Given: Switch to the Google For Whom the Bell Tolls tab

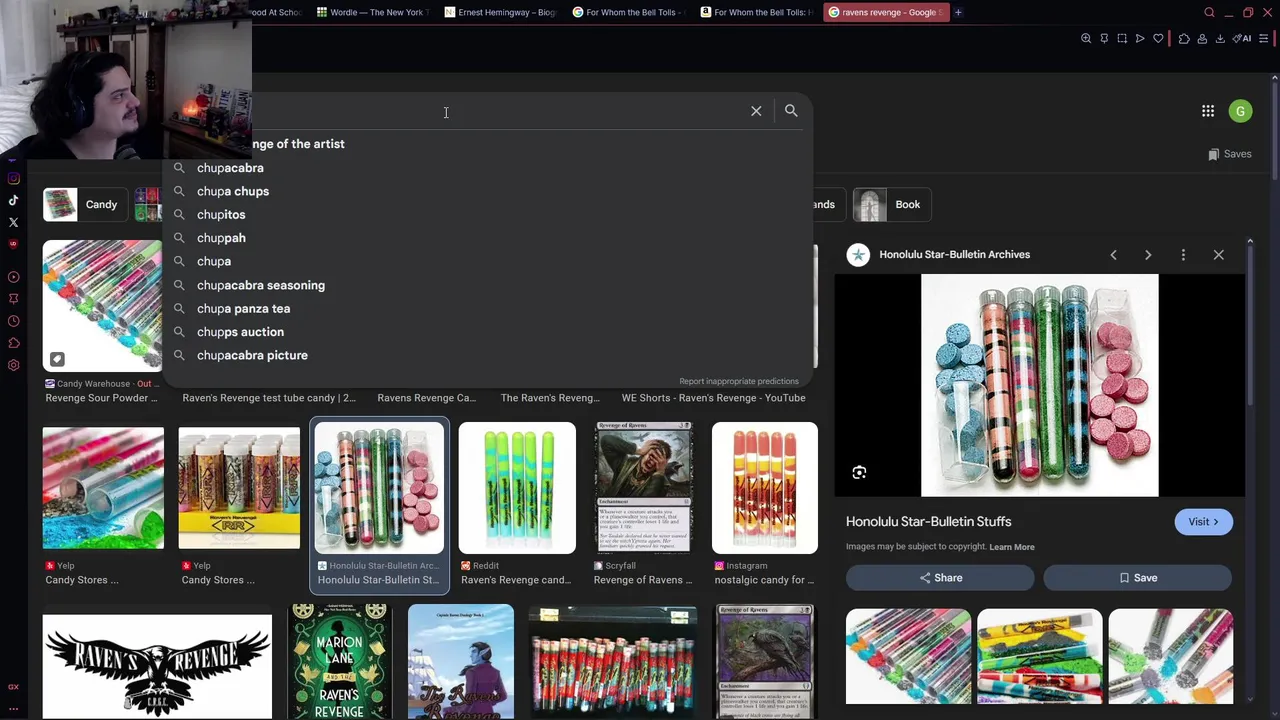Looking at the screenshot, I should point(627,12).
